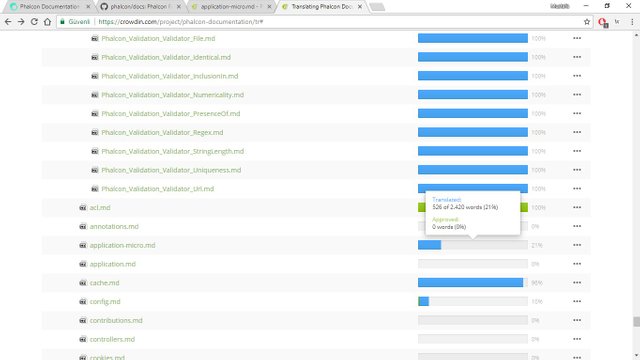
Task: Go back to previous page
Action: coord(8,22)
